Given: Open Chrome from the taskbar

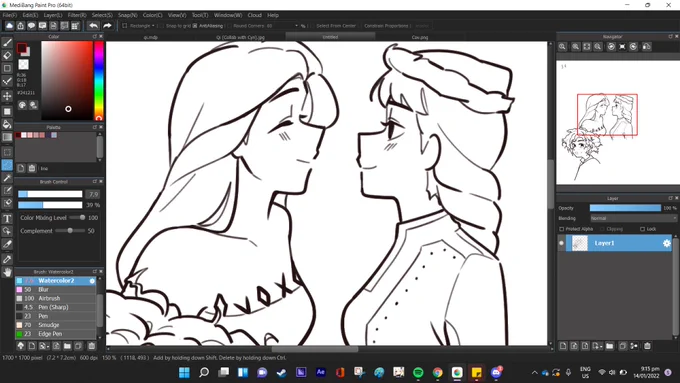Looking at the screenshot, I should [438, 372].
